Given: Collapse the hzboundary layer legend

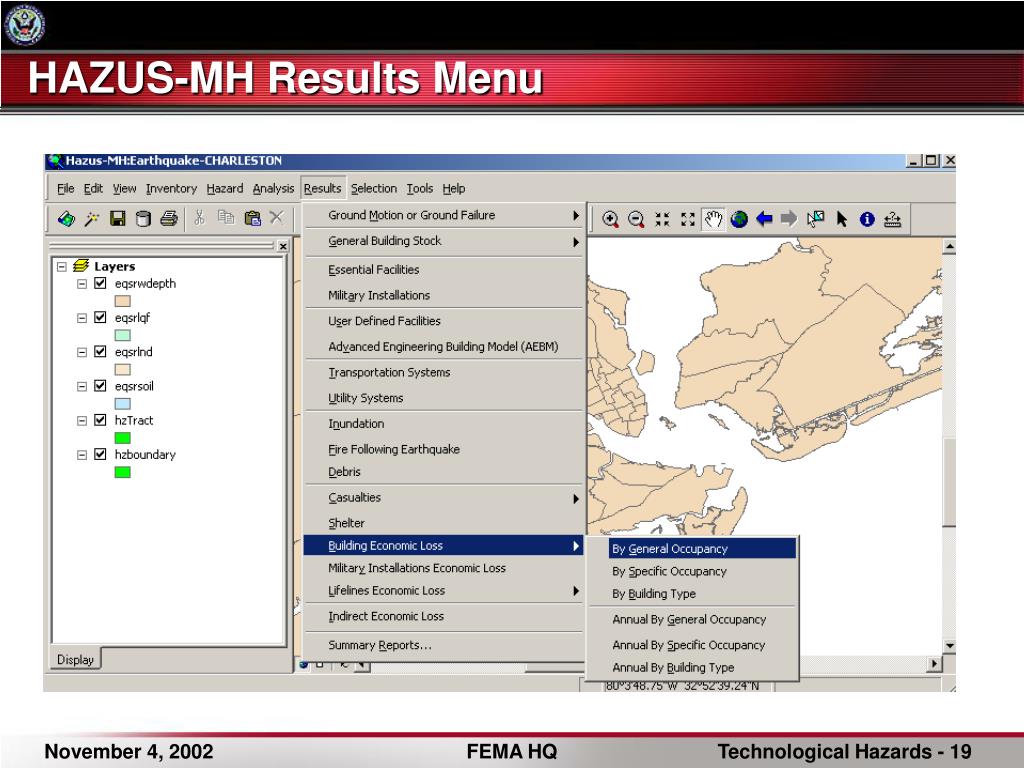Looking at the screenshot, I should click(82, 455).
